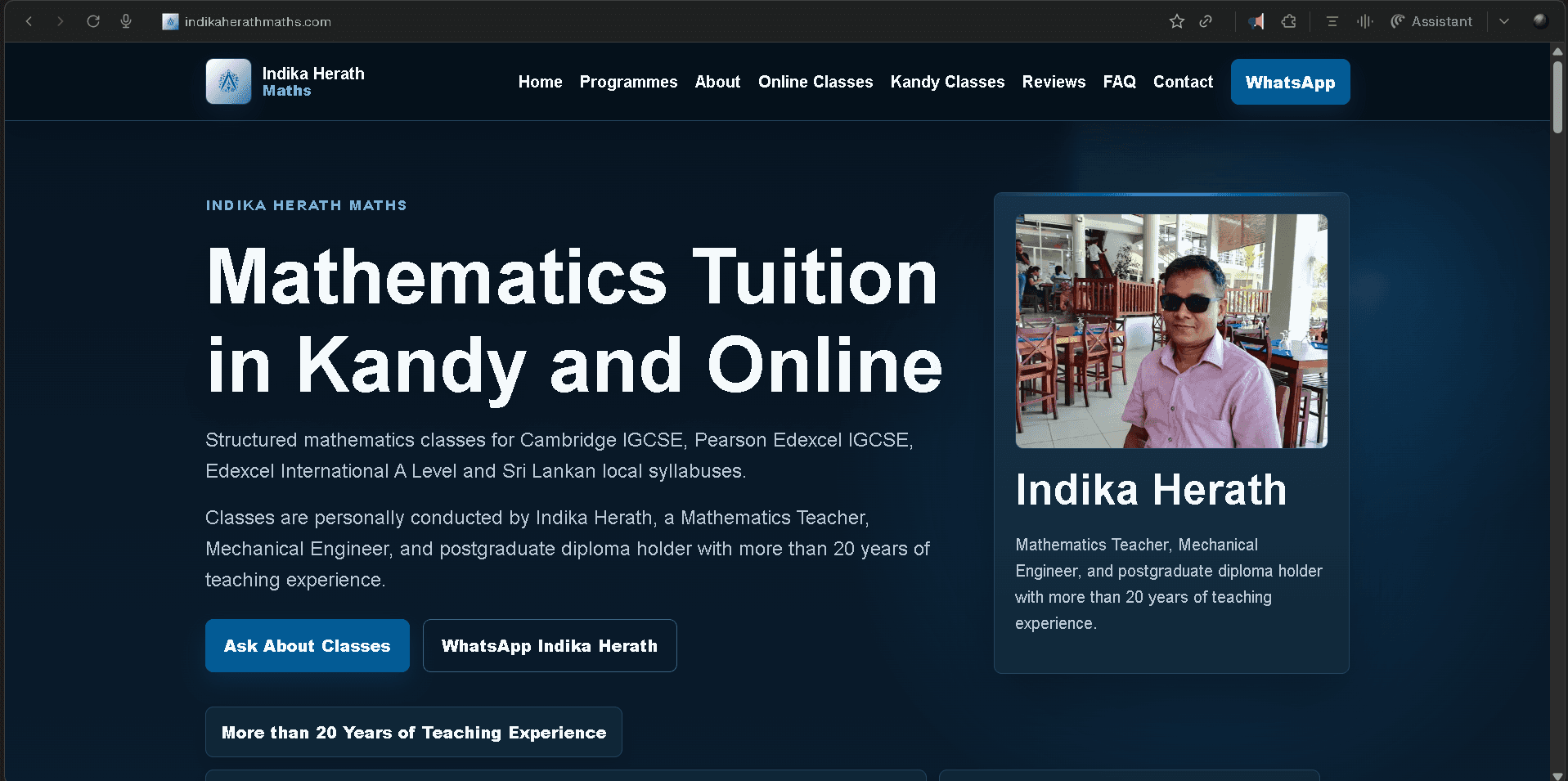The height and width of the screenshot is (781, 1568).
Task: Click WhatsApp Indika Herath button
Action: click(550, 645)
